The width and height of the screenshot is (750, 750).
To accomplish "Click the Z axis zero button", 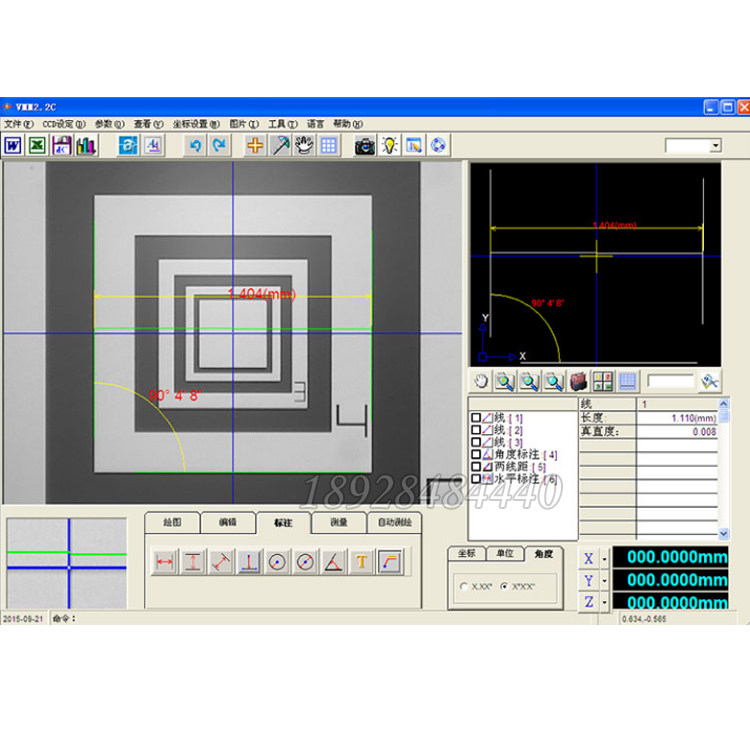I will pos(589,602).
